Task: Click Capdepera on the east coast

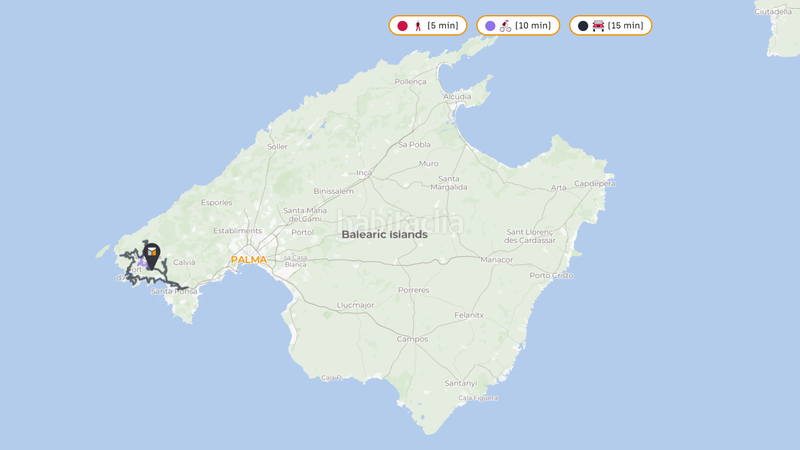Action: (595, 183)
